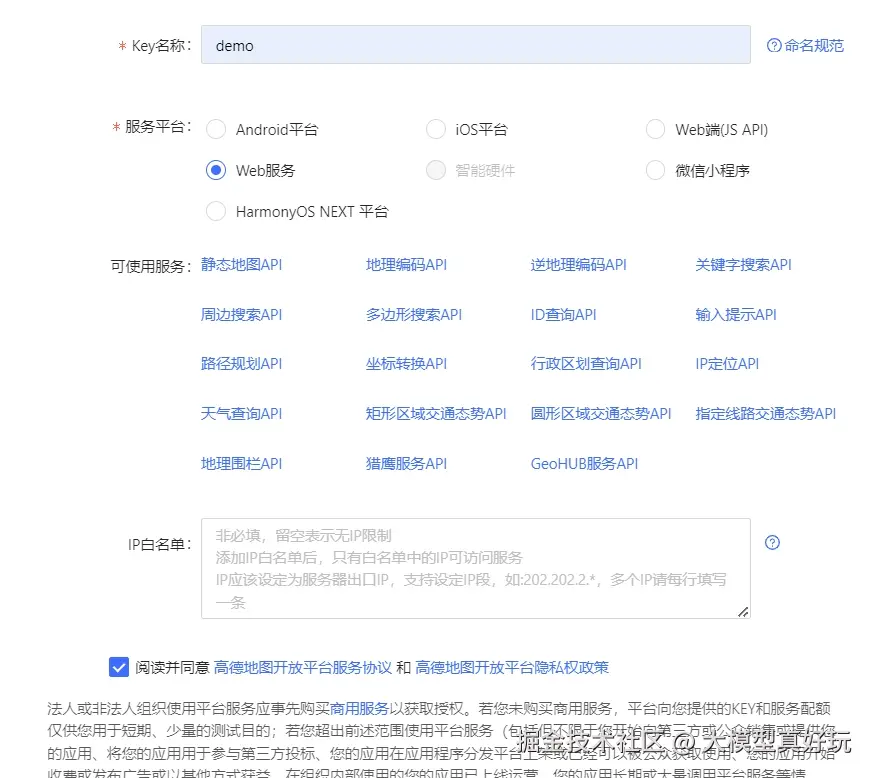This screenshot has height=778, width=874.
Task: Open the 输入提示API link
Action: click(x=736, y=315)
